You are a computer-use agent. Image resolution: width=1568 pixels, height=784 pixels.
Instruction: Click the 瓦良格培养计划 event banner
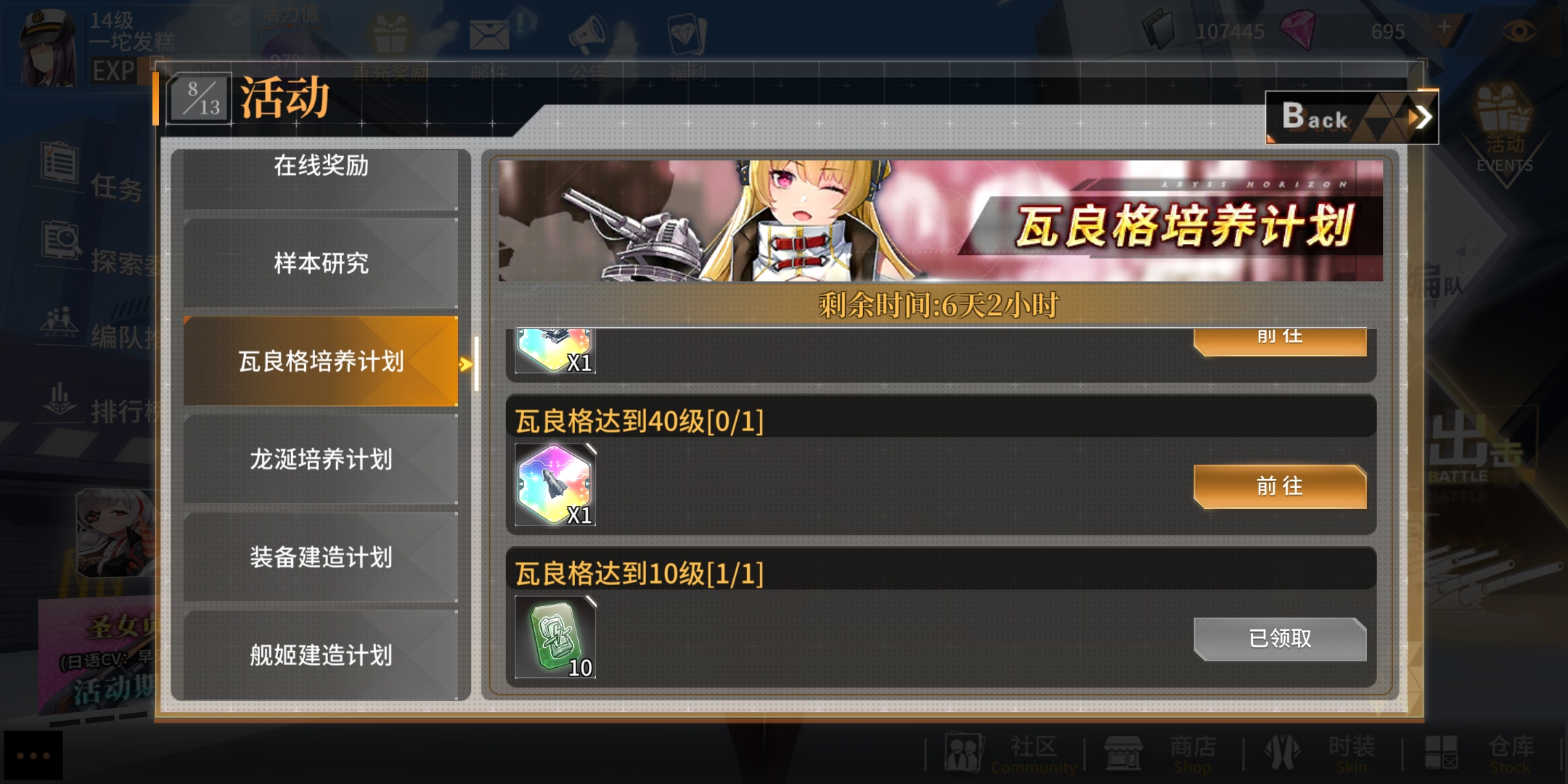[940, 221]
